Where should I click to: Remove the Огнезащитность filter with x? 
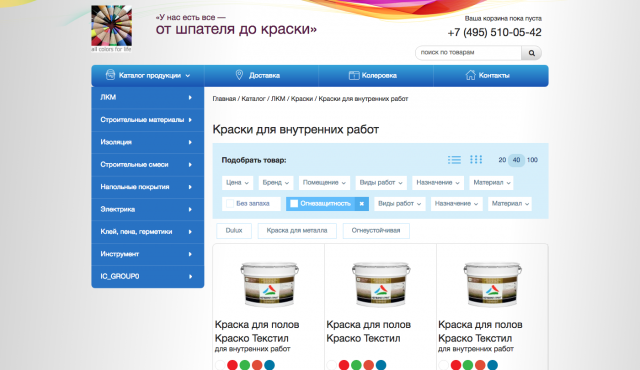pos(362,204)
